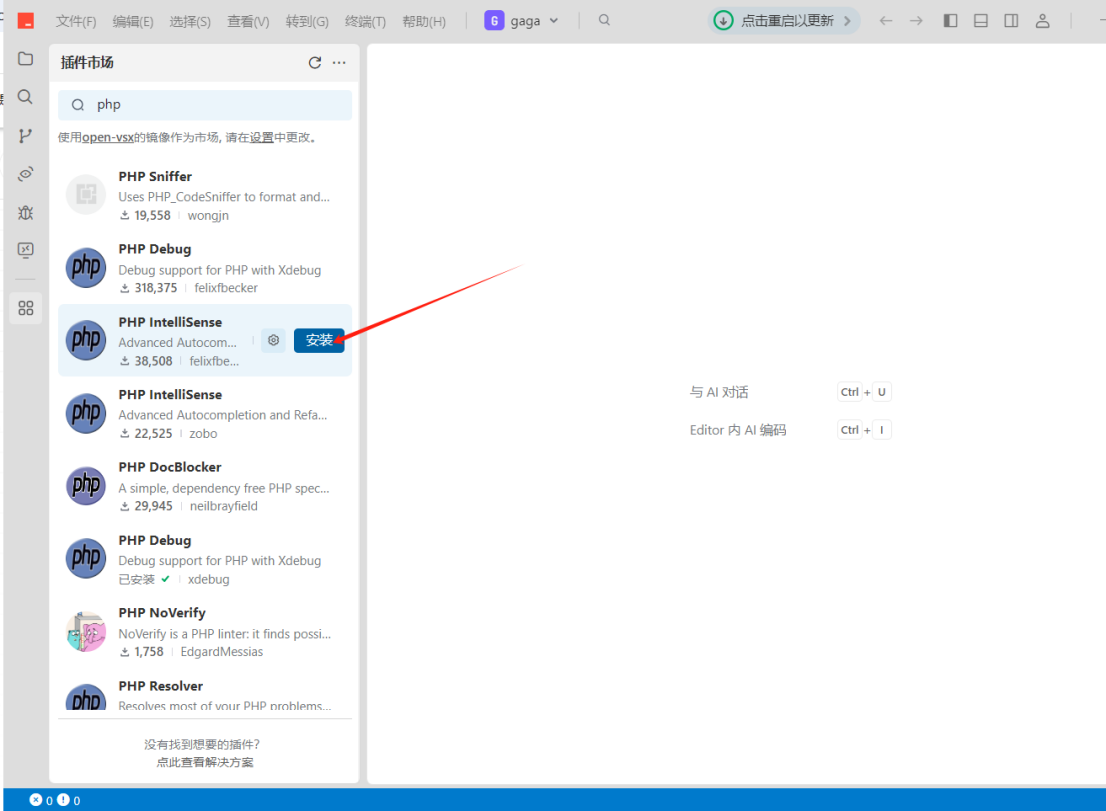Viewport: 1106px width, 811px height.
Task: Open plugin marketplace more options ellipsis
Action: click(339, 63)
